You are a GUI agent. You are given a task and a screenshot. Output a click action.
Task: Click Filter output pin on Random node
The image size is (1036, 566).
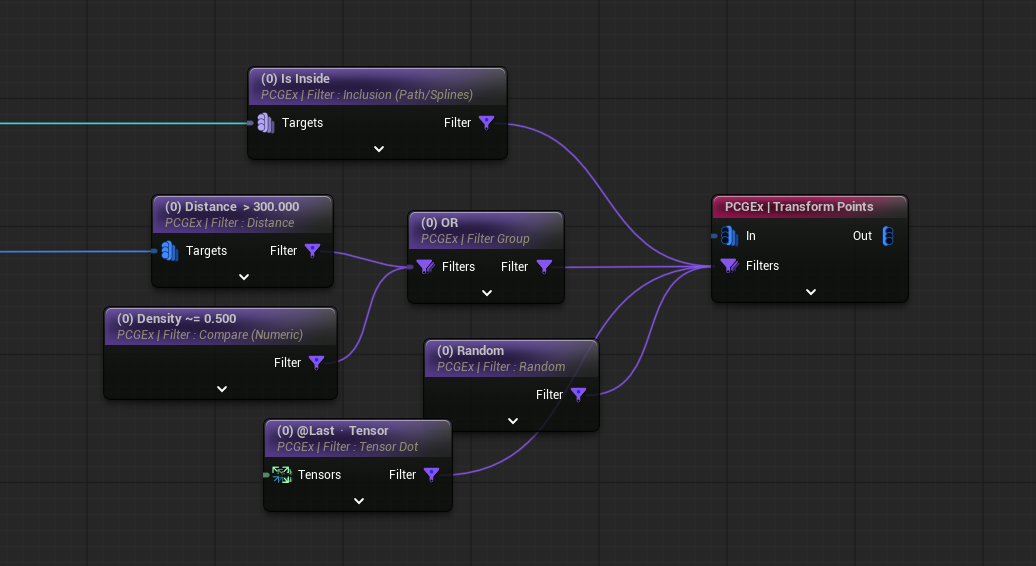[579, 395]
